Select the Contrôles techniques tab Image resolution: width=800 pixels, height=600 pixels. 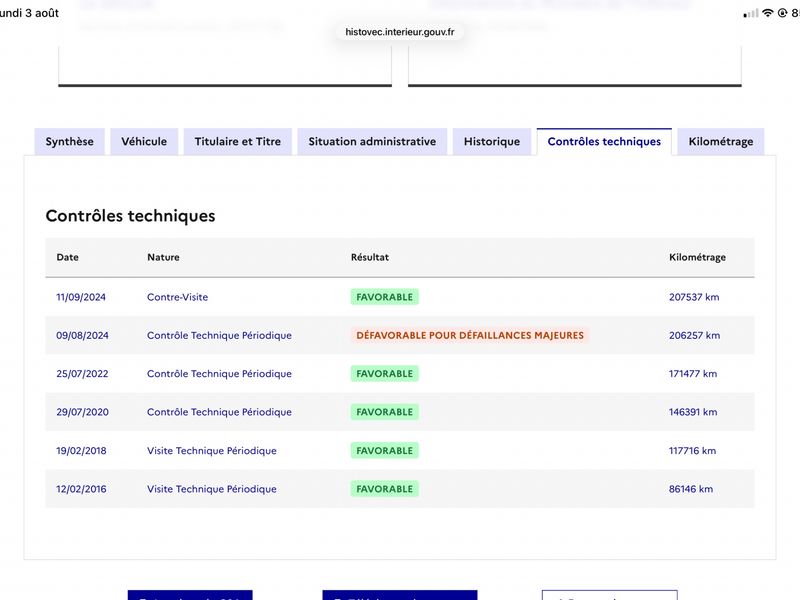(x=604, y=141)
